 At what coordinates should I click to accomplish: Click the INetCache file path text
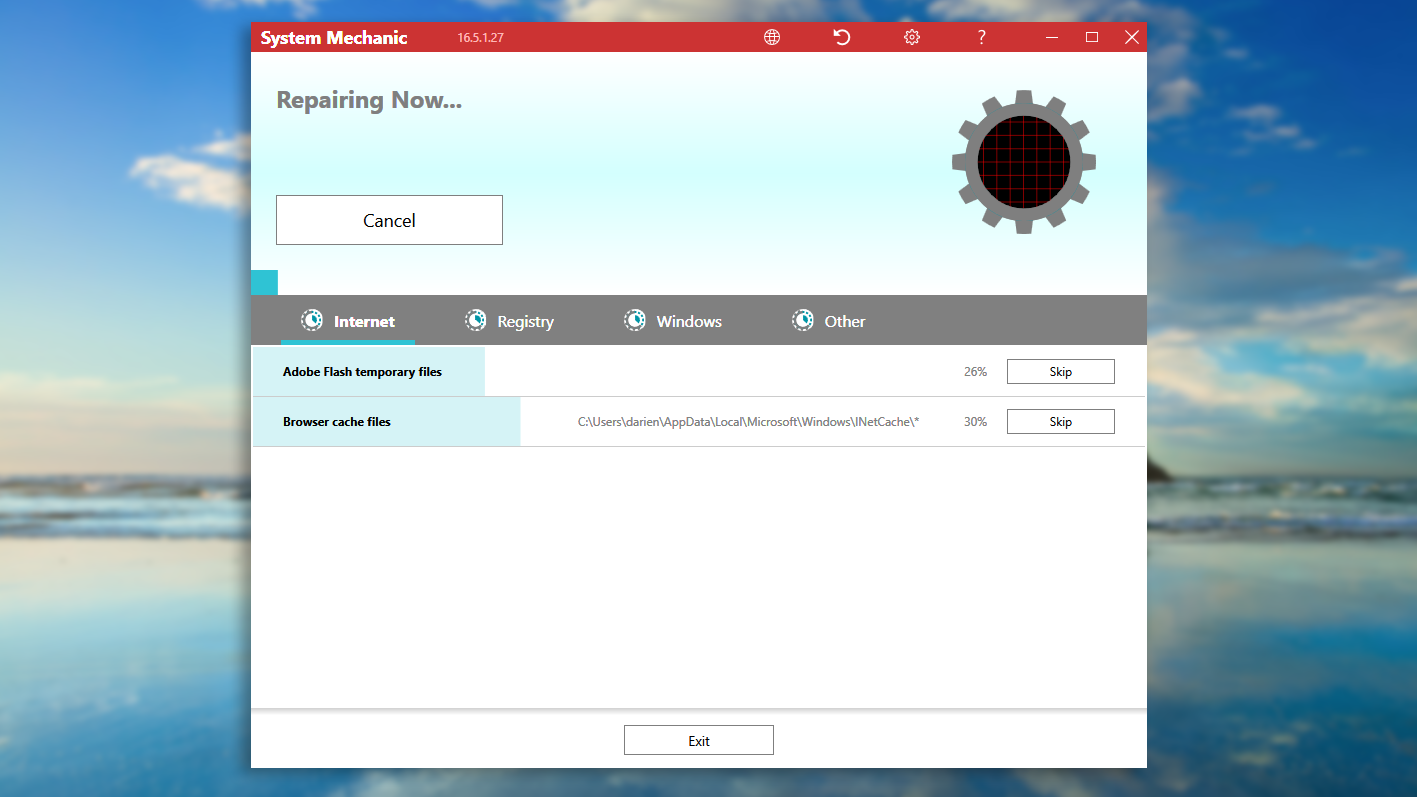(748, 422)
